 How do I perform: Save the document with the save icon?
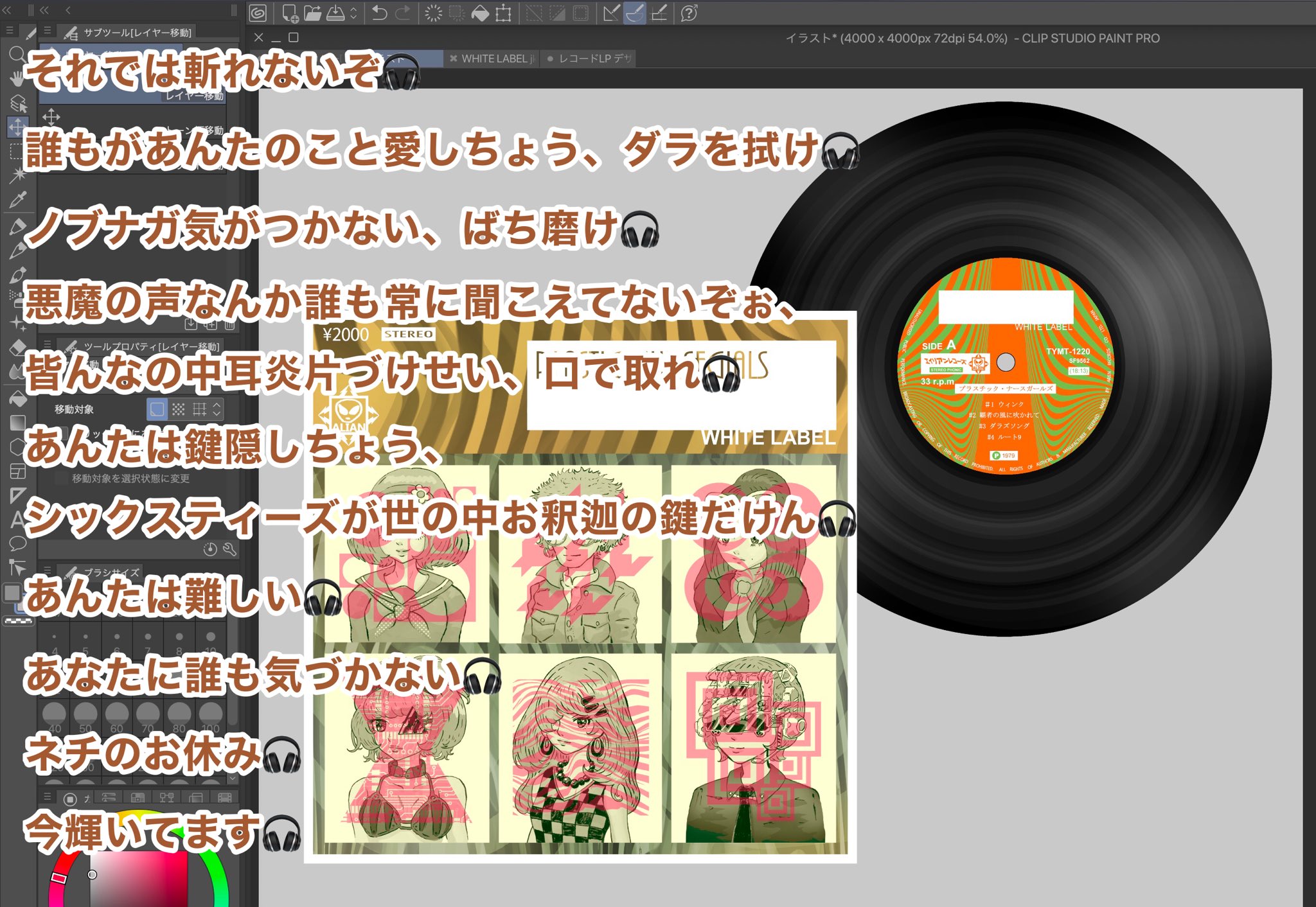pyautogui.click(x=335, y=13)
